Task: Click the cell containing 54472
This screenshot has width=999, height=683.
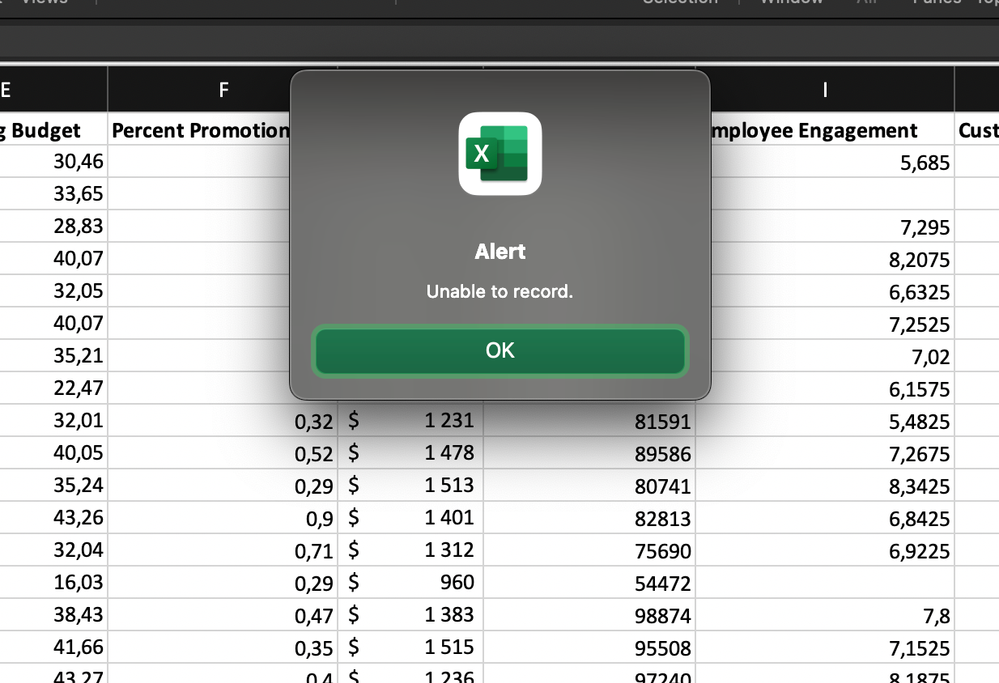Action: pos(589,582)
